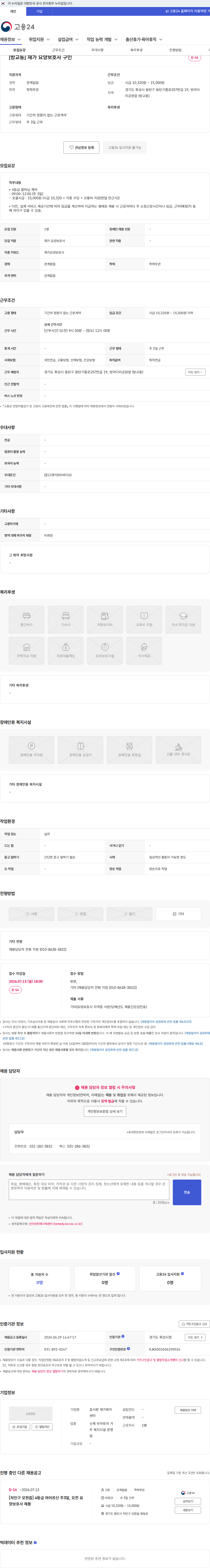This screenshot has height=1568, width=210.
Task: Select the 주택자금 지원 welfare icon
Action: click(27, 650)
